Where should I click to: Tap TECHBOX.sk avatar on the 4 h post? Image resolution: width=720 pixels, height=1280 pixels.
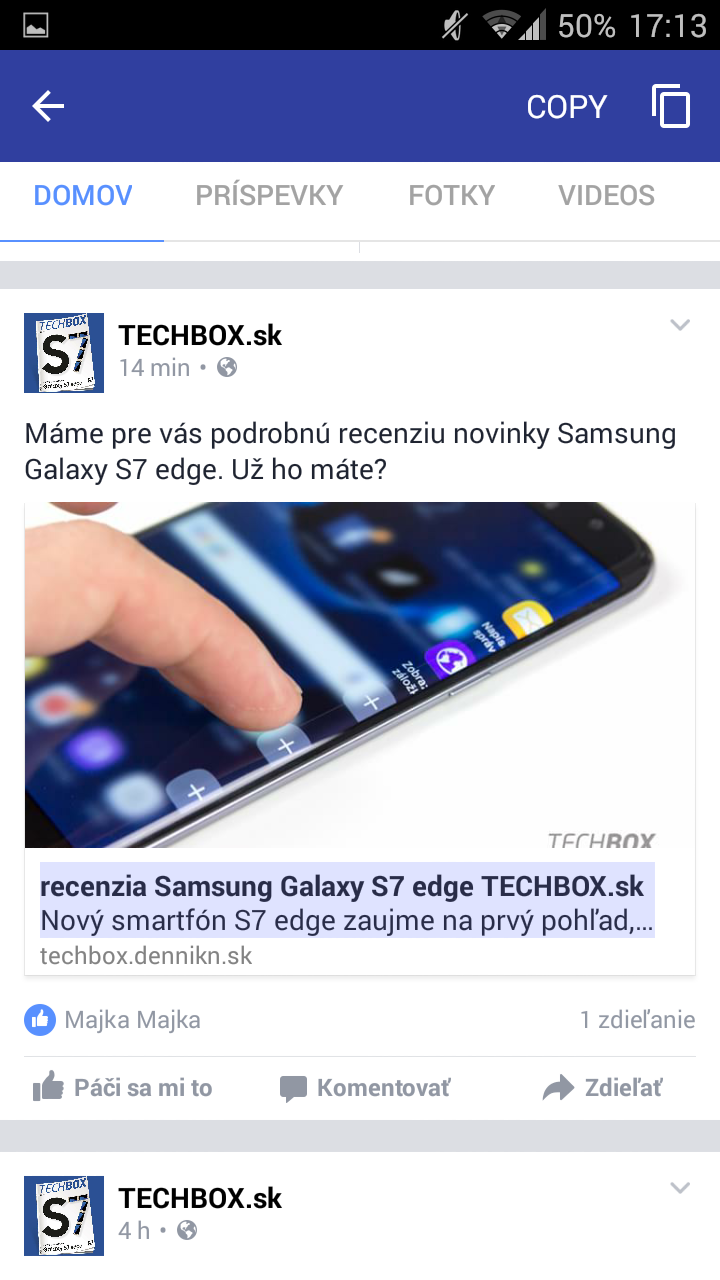click(64, 1216)
